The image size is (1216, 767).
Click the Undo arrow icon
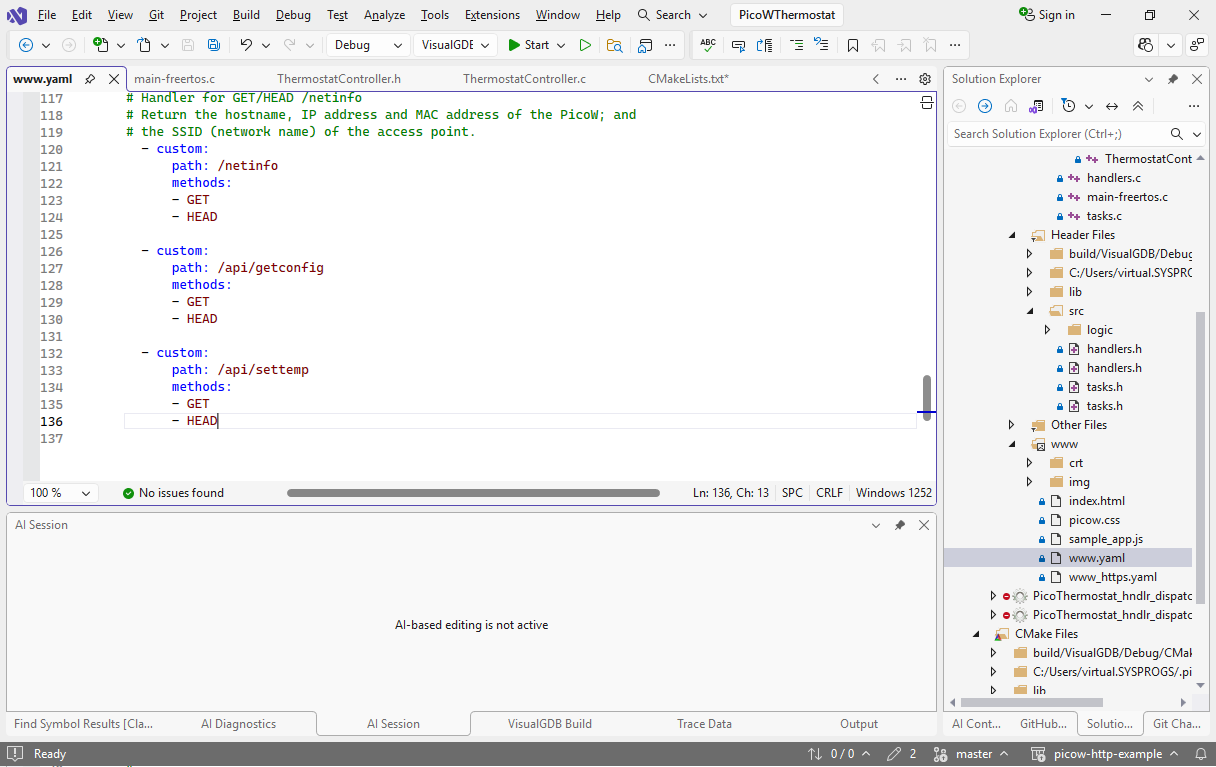[246, 45]
